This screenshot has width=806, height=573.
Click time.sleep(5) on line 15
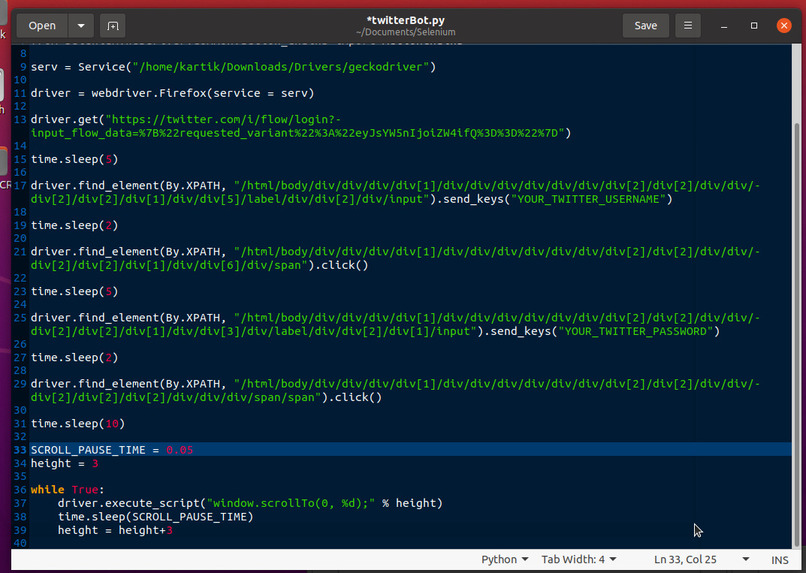click(75, 159)
